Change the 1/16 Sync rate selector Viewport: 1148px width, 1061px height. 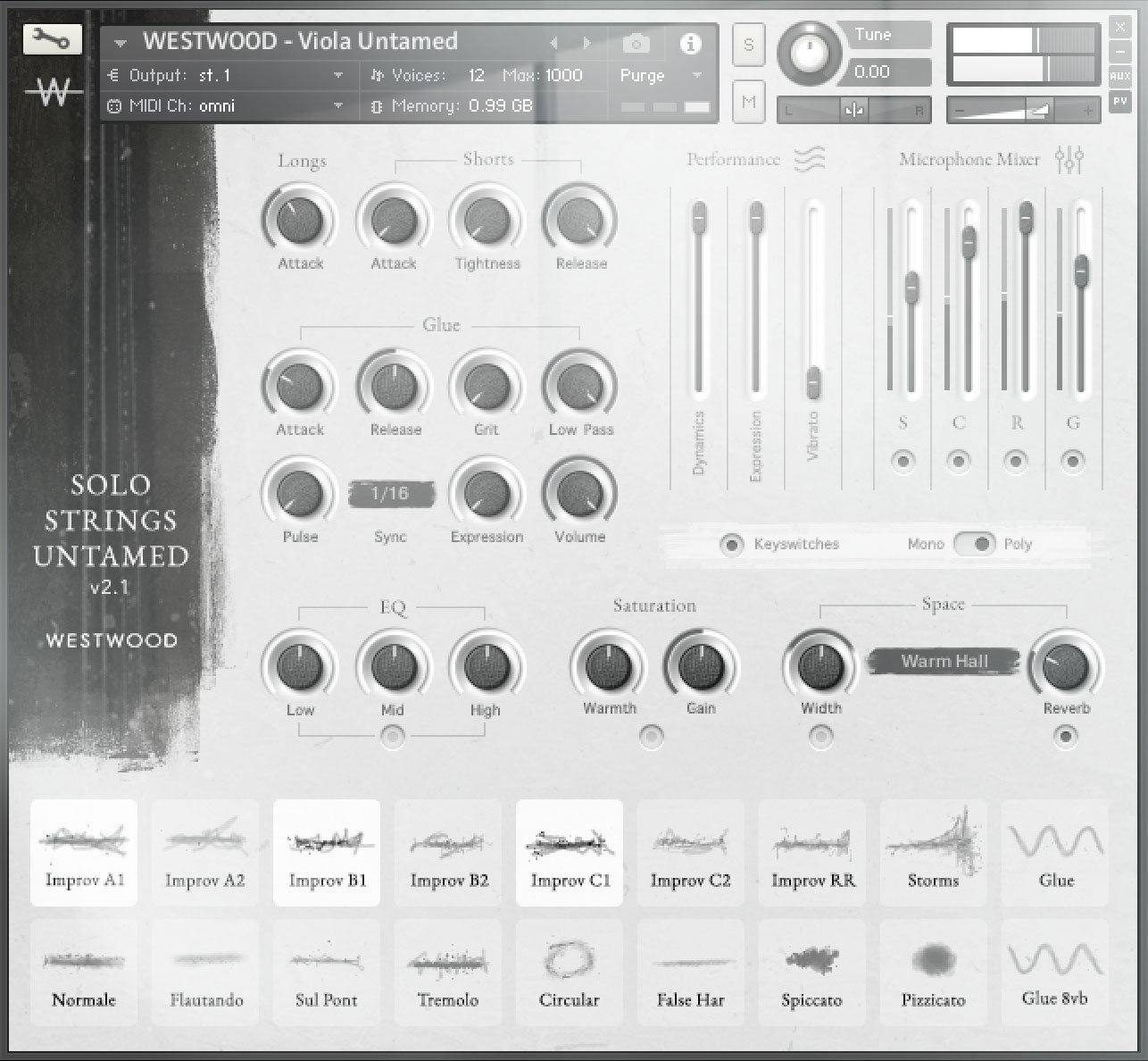390,493
